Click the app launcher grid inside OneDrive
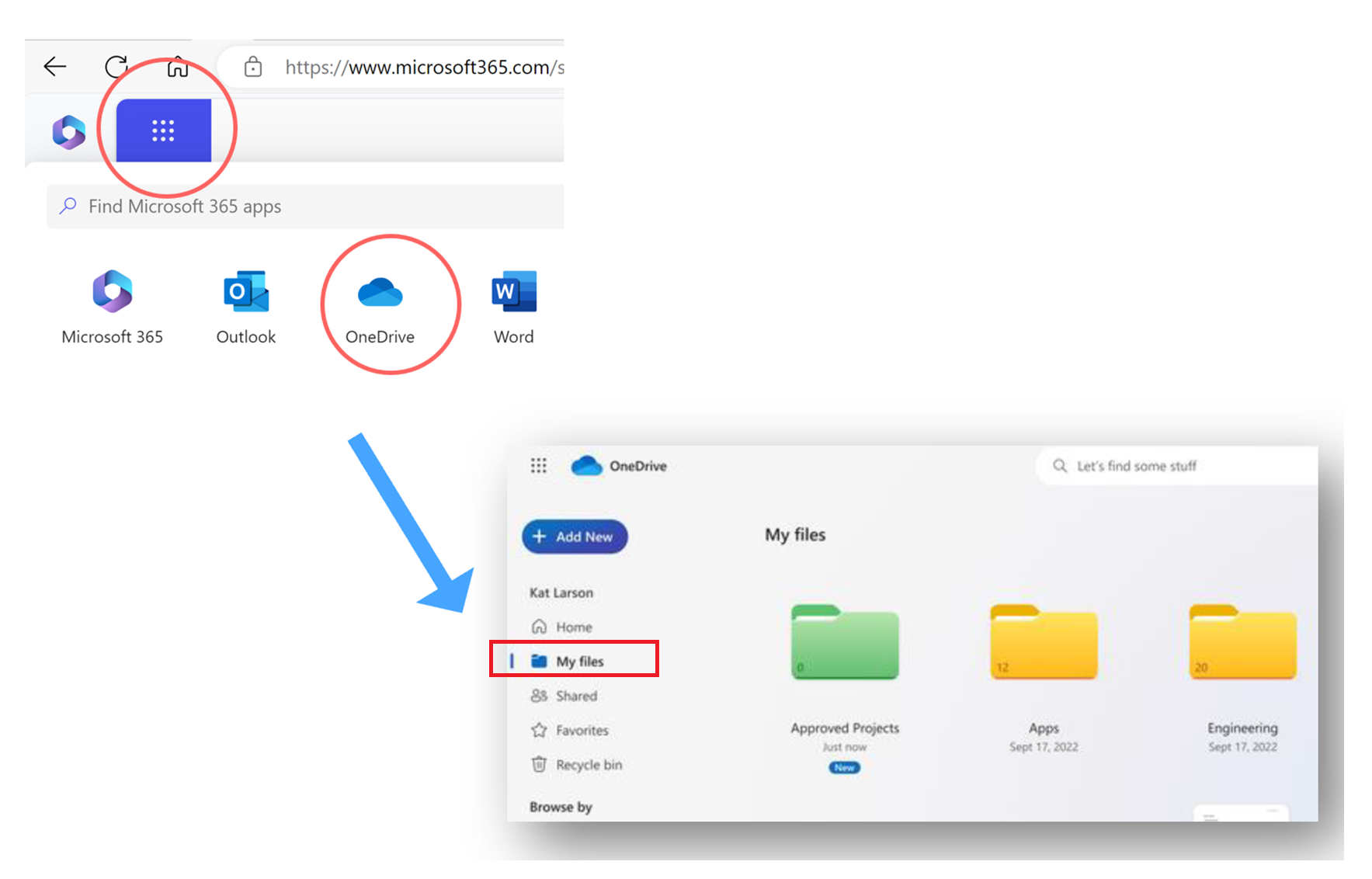 [x=539, y=465]
